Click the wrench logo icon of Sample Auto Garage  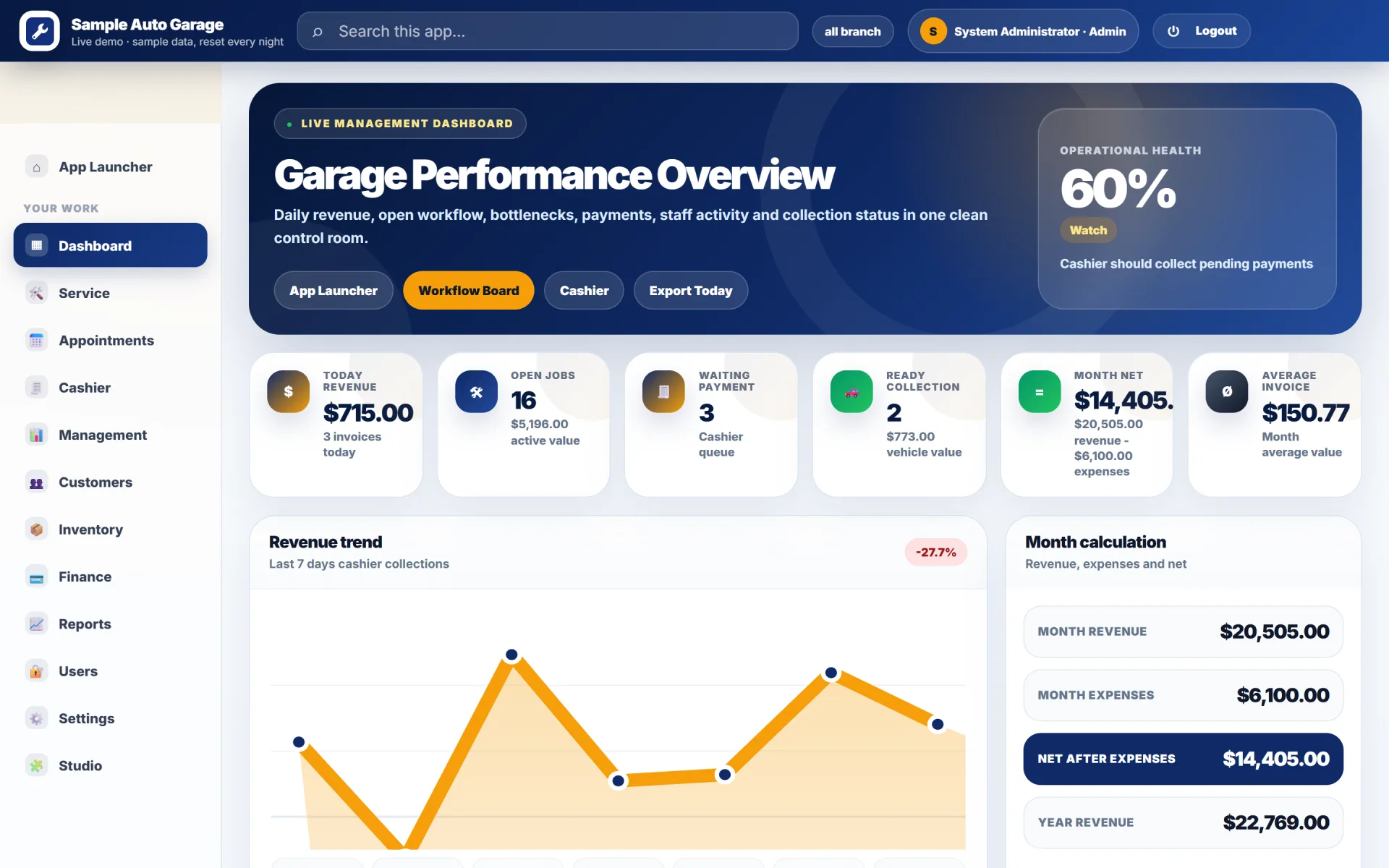(x=40, y=31)
